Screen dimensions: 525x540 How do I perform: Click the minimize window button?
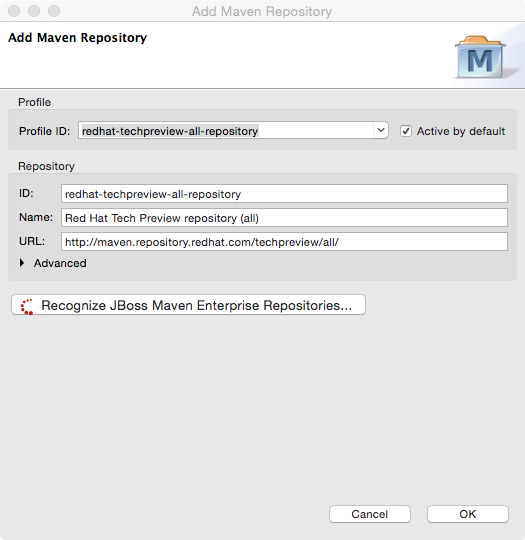click(x=34, y=11)
